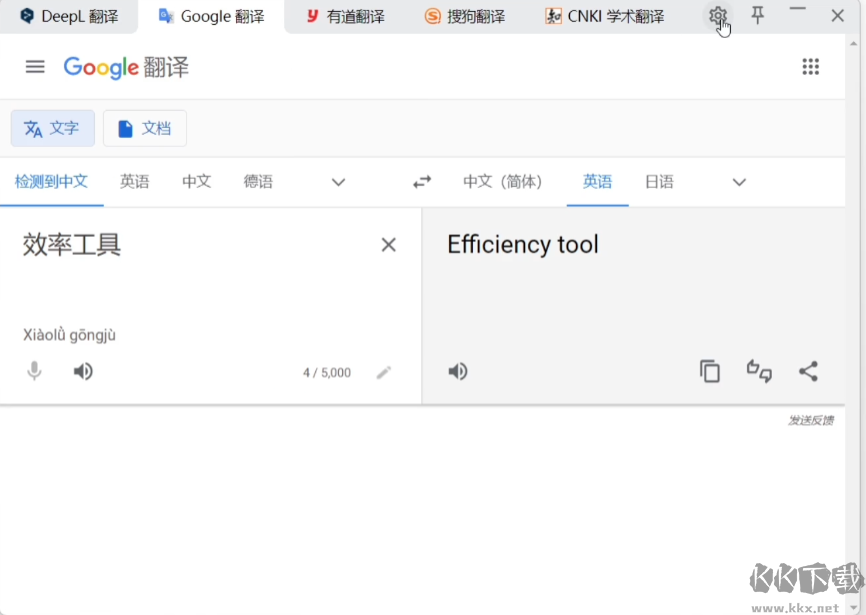Choose 英语 as target language
This screenshot has height=615, width=866.
(598, 182)
